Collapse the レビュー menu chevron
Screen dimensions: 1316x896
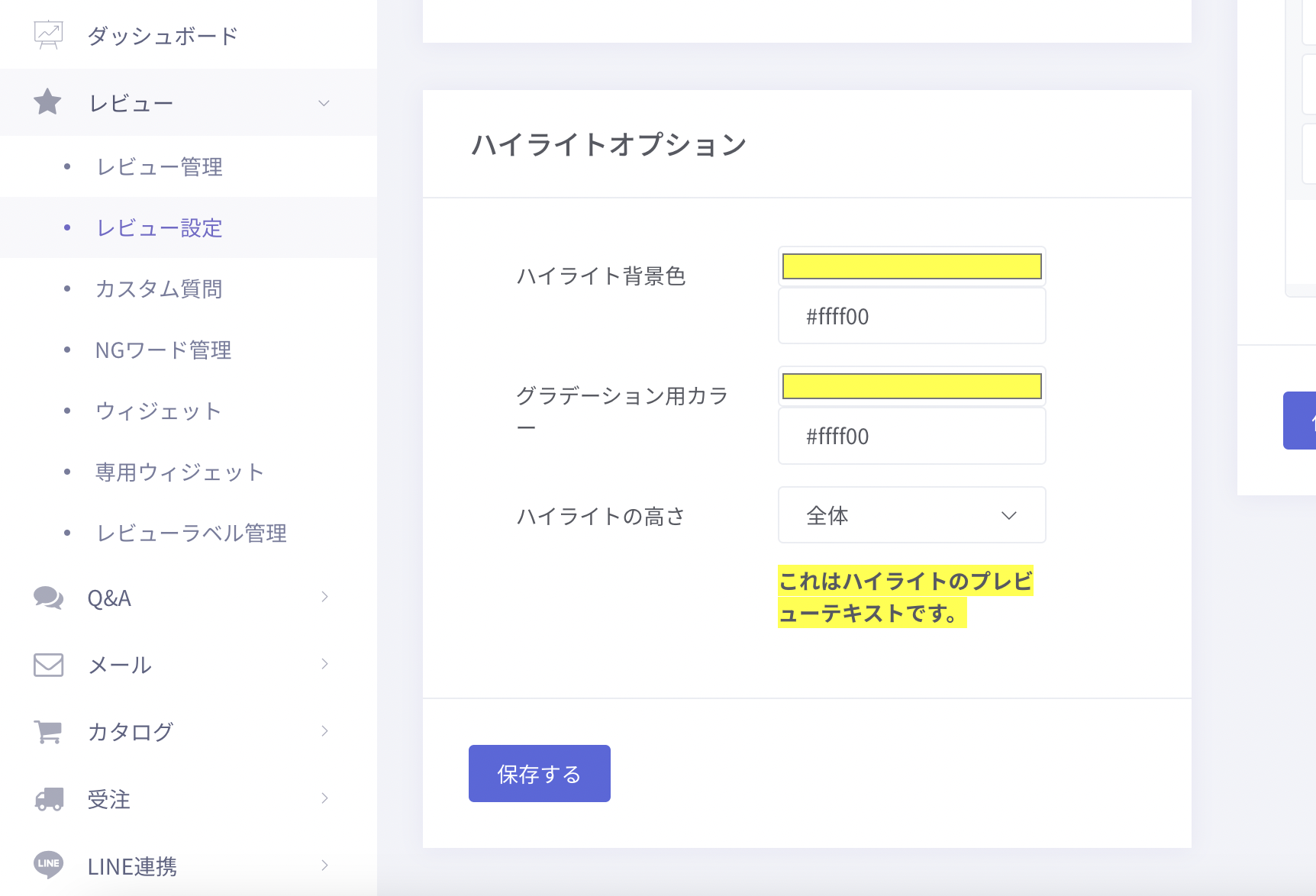click(x=324, y=103)
